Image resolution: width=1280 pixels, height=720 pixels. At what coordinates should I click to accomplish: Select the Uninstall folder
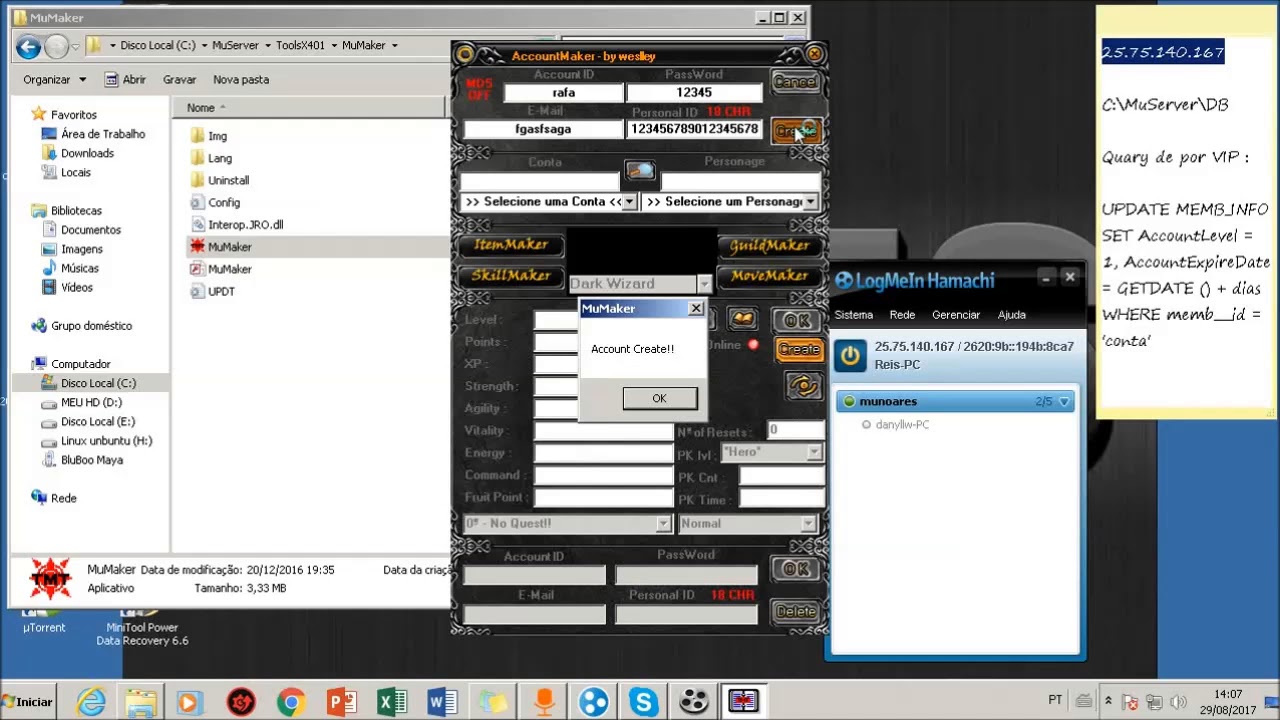[x=228, y=180]
